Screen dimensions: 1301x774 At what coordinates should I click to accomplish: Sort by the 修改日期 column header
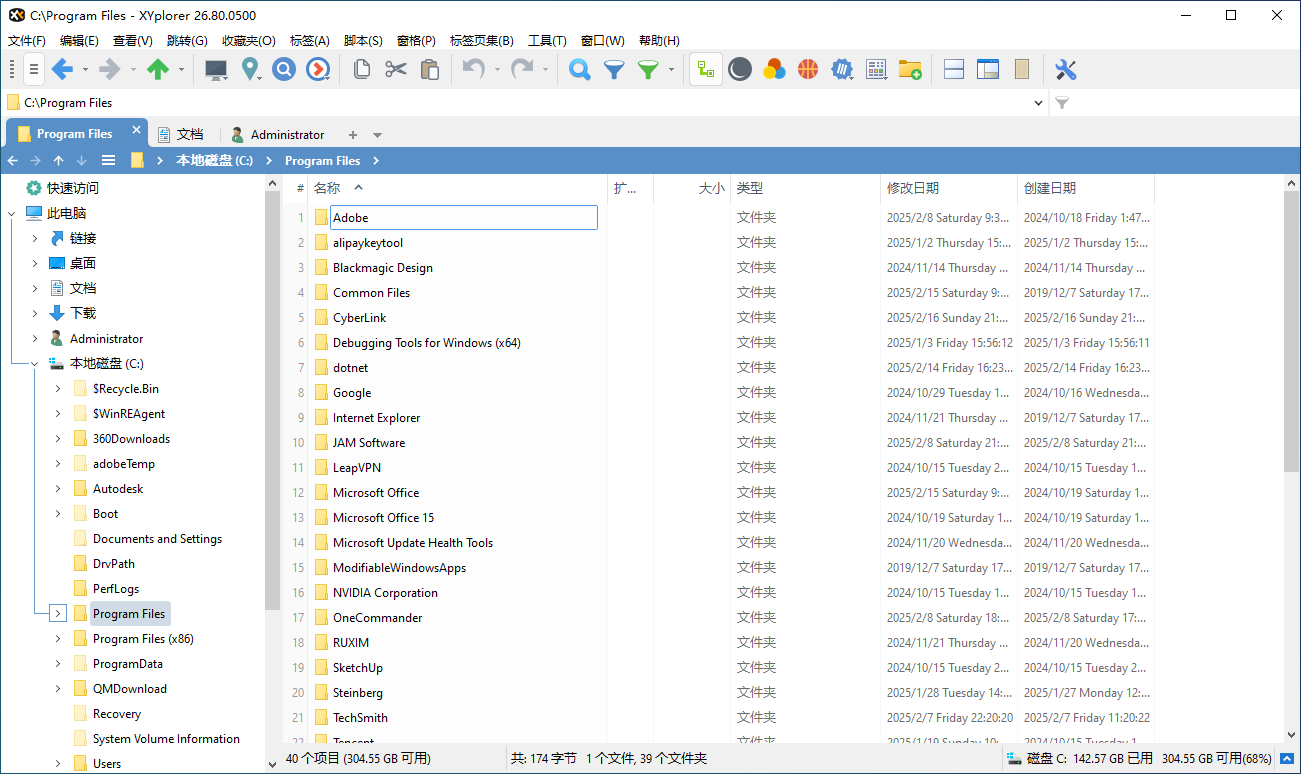coord(912,188)
